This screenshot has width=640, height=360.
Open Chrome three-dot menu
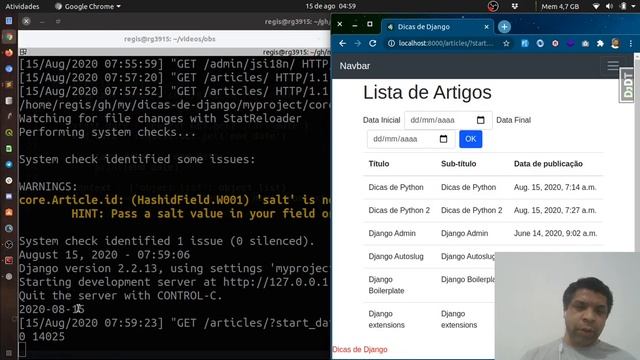631,43
